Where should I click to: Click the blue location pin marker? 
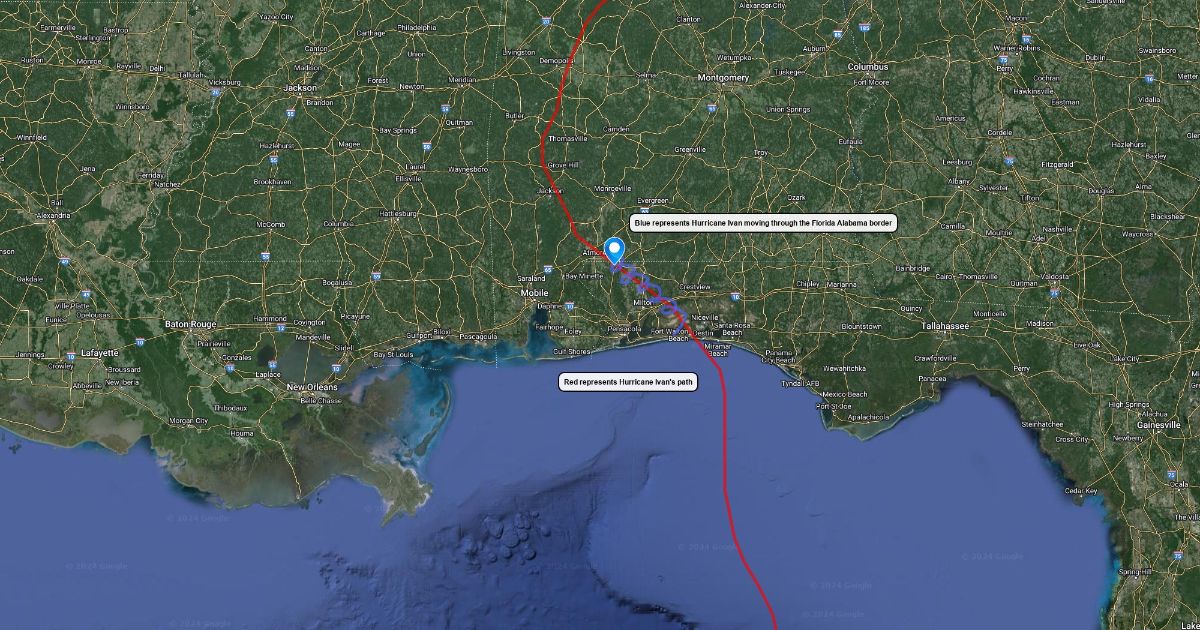(x=614, y=247)
